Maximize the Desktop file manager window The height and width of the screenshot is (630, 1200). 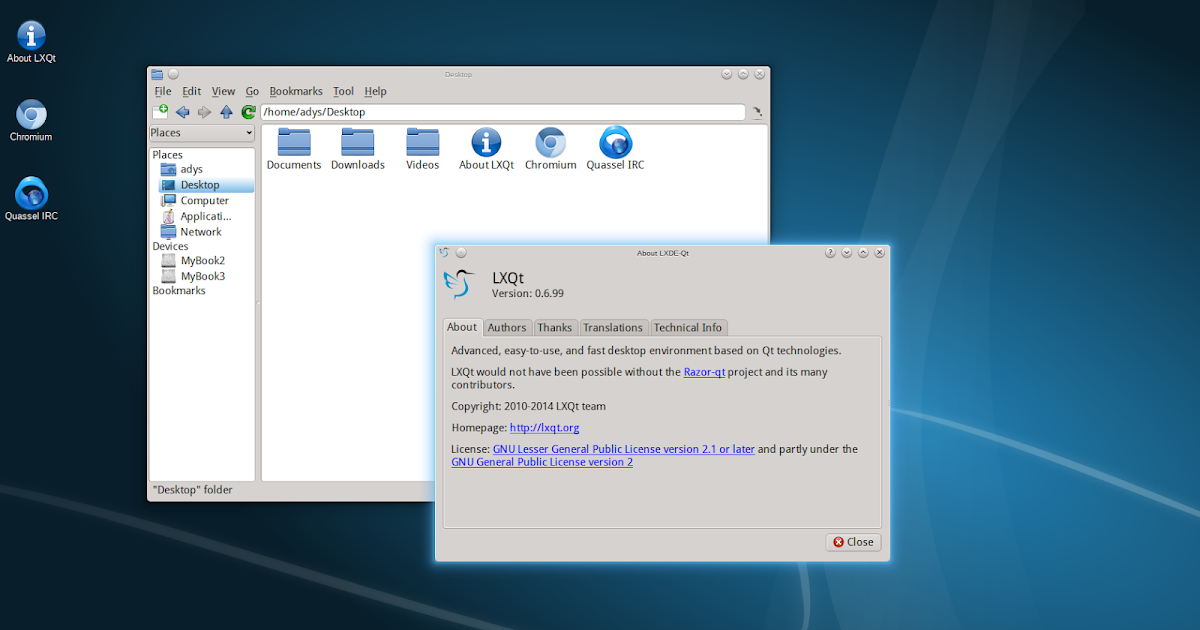click(x=743, y=74)
